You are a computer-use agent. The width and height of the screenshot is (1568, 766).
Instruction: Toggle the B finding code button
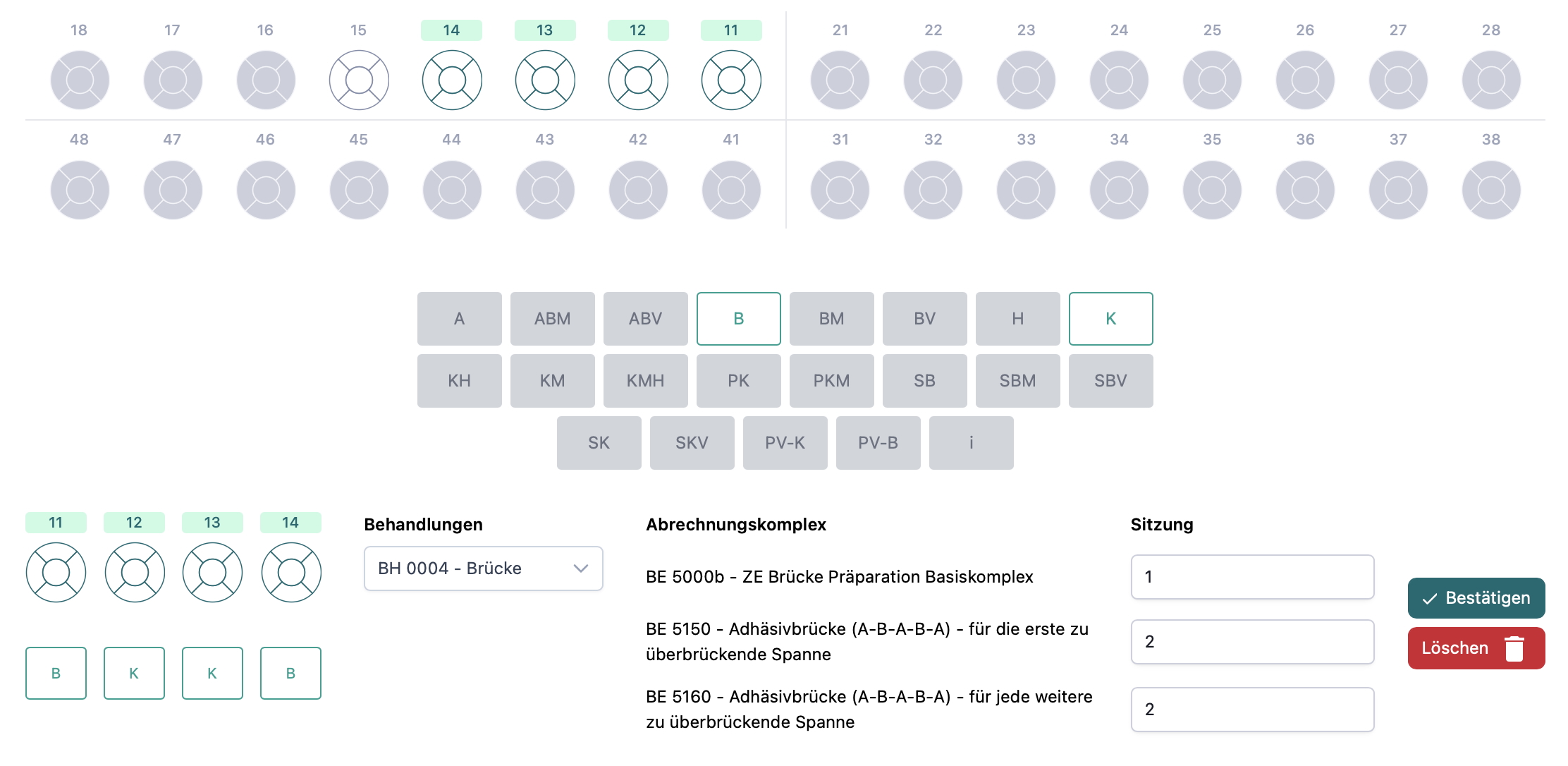[738, 319]
